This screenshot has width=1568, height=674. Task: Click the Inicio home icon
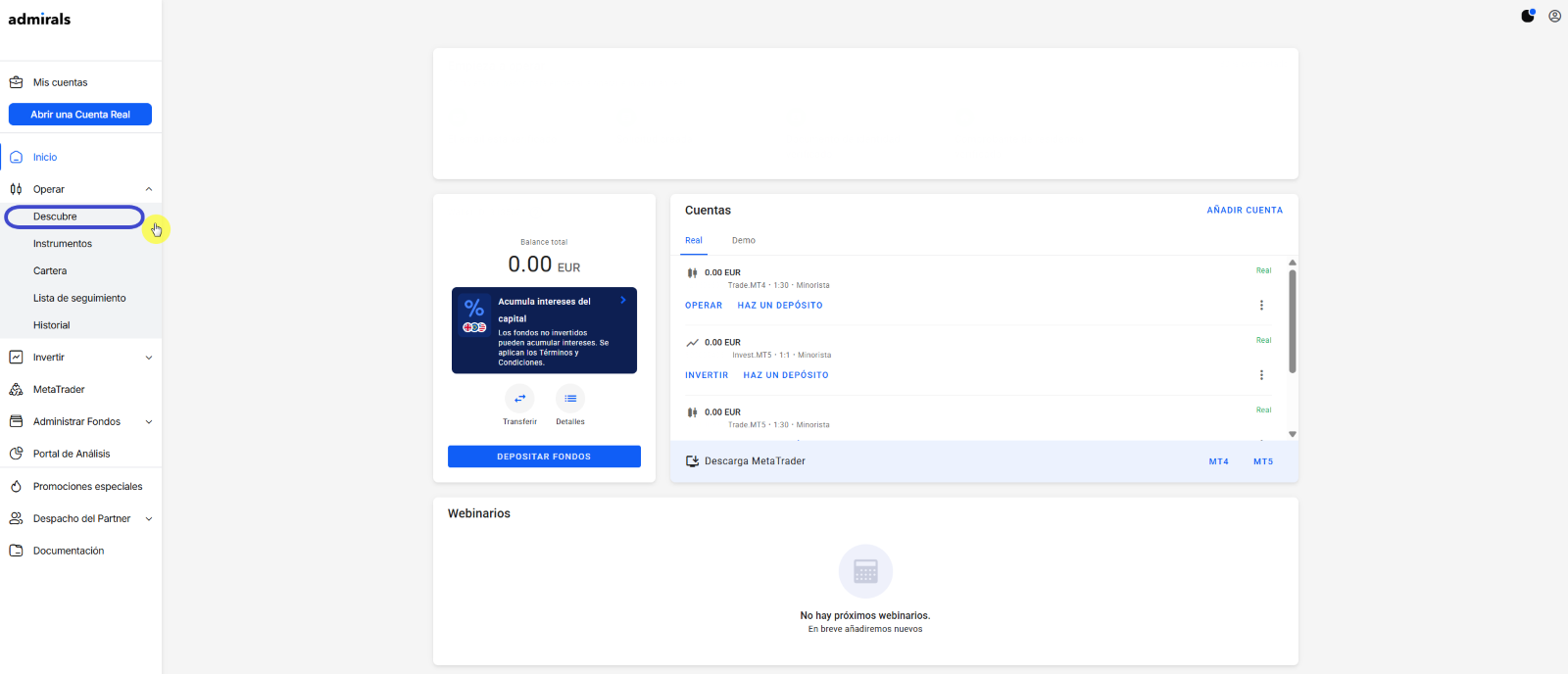coord(16,157)
